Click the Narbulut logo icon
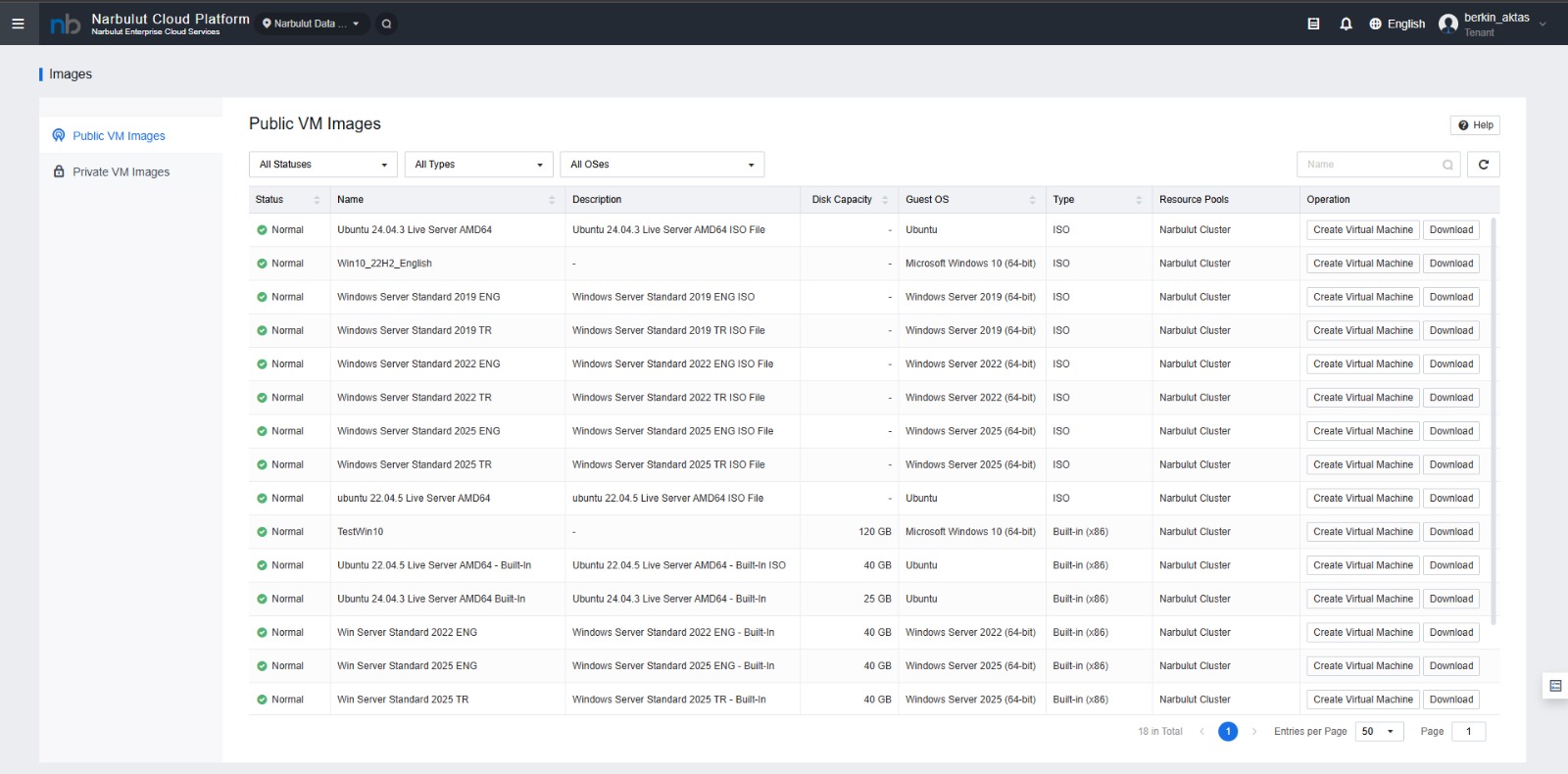The height and width of the screenshot is (774, 1568). click(x=66, y=24)
